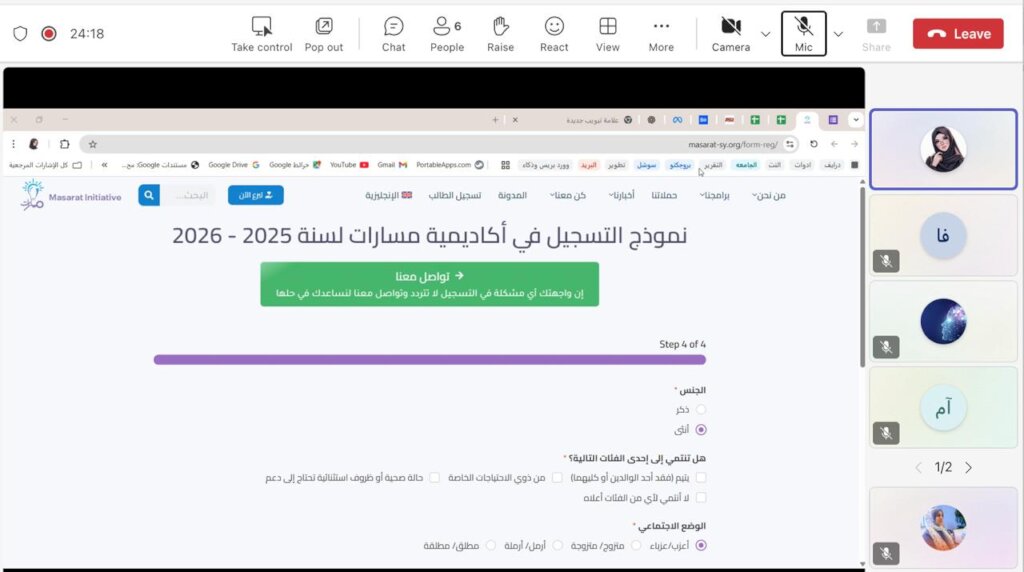The height and width of the screenshot is (572, 1024).
Task: Open the React emoji options
Action: tap(554, 27)
